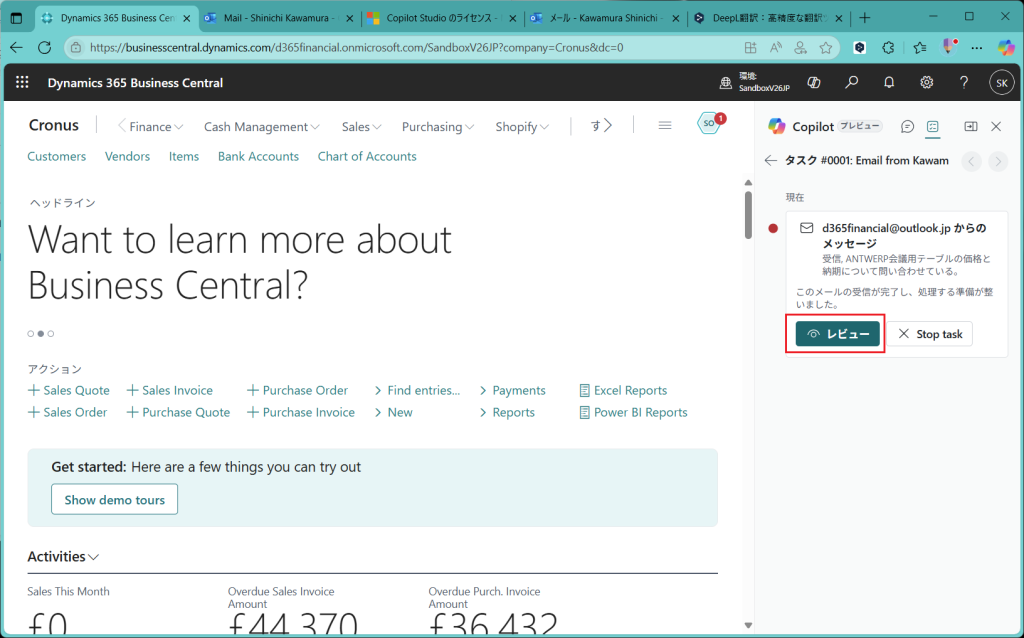Open the notifications bell
The image size is (1024, 638).
pyautogui.click(x=889, y=82)
